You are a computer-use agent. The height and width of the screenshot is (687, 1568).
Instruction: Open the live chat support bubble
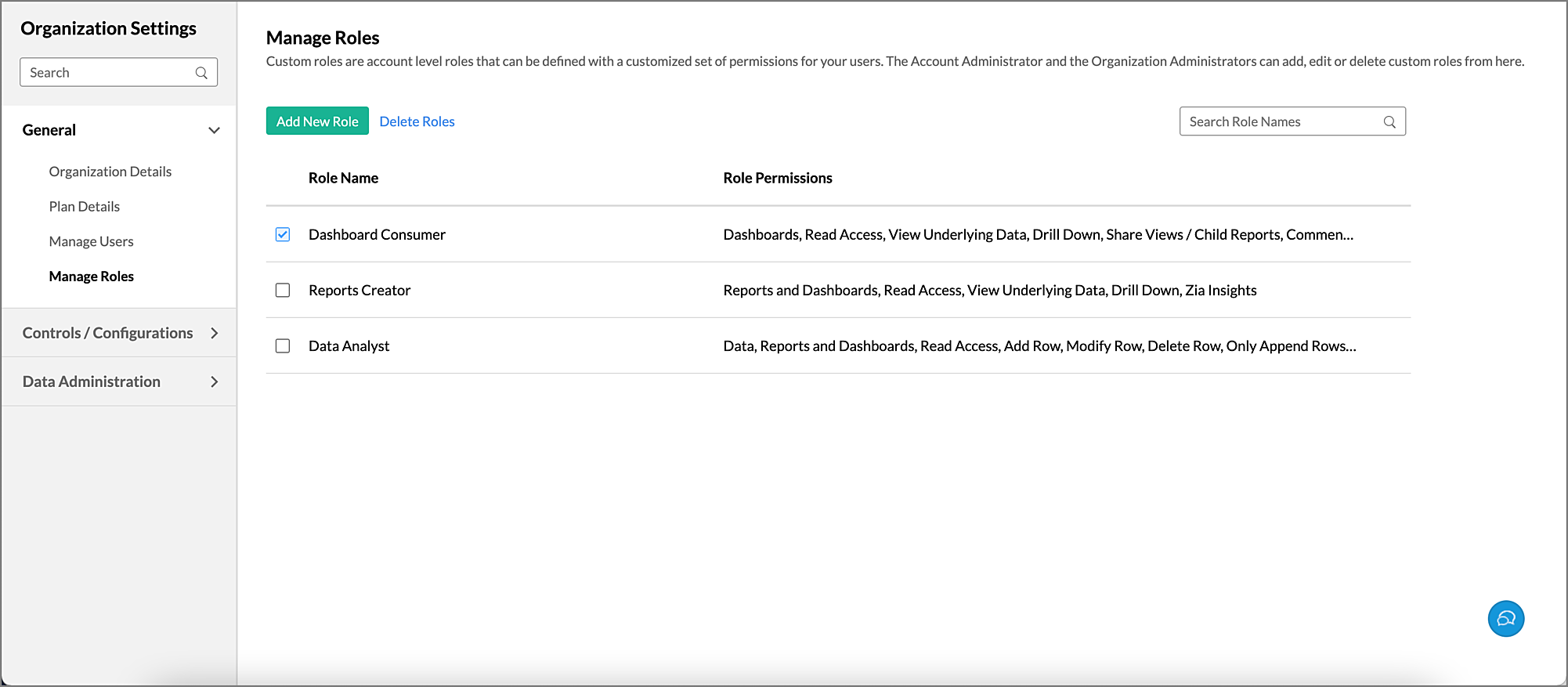pos(1505,619)
